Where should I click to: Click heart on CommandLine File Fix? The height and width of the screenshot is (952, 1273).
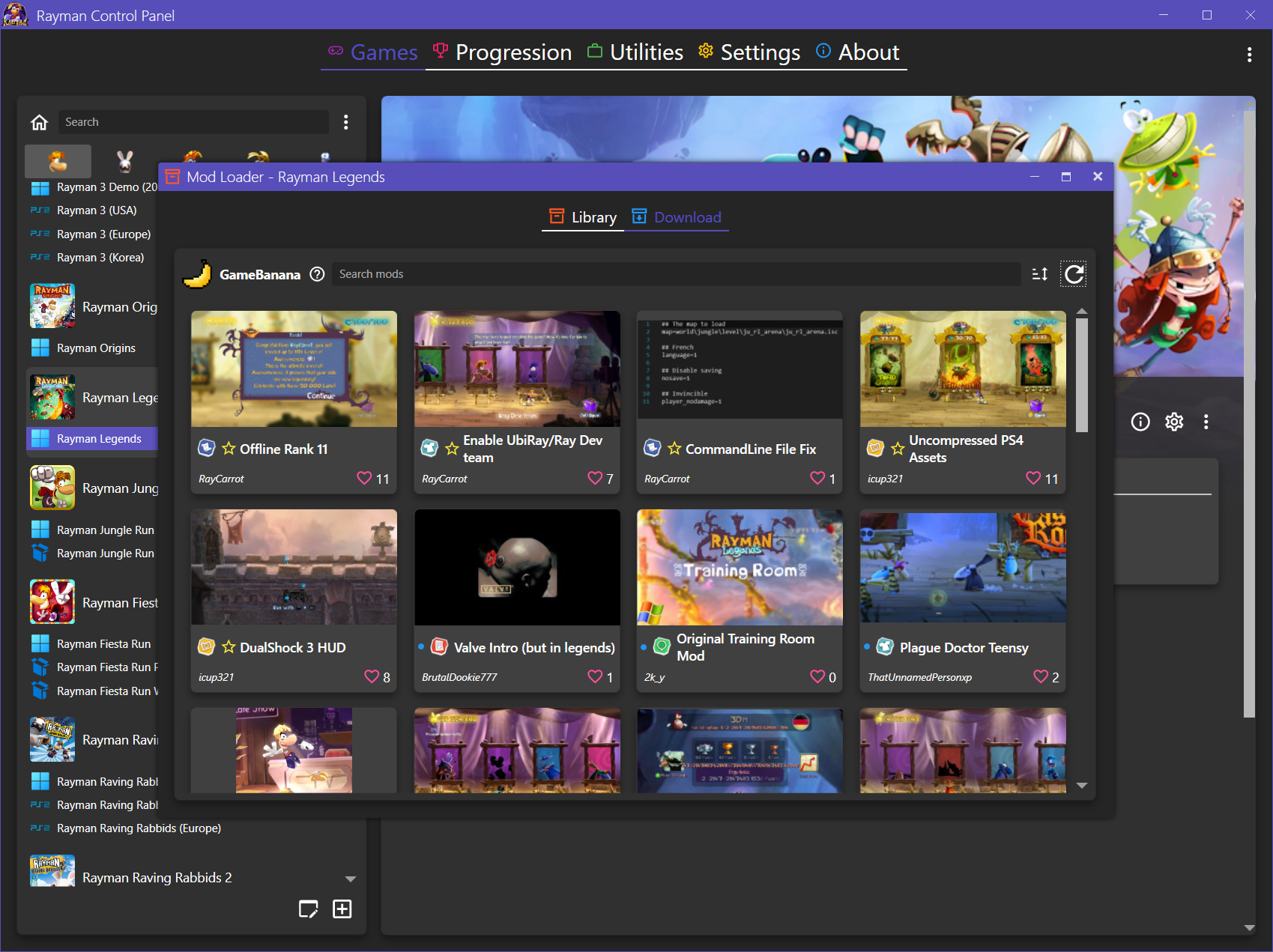tap(817, 478)
